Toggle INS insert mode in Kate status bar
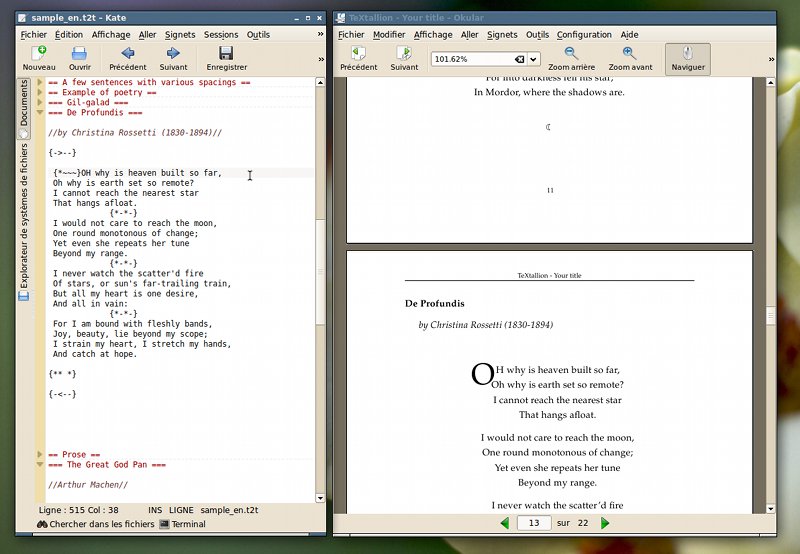The height and width of the screenshot is (554, 800). (x=155, y=510)
